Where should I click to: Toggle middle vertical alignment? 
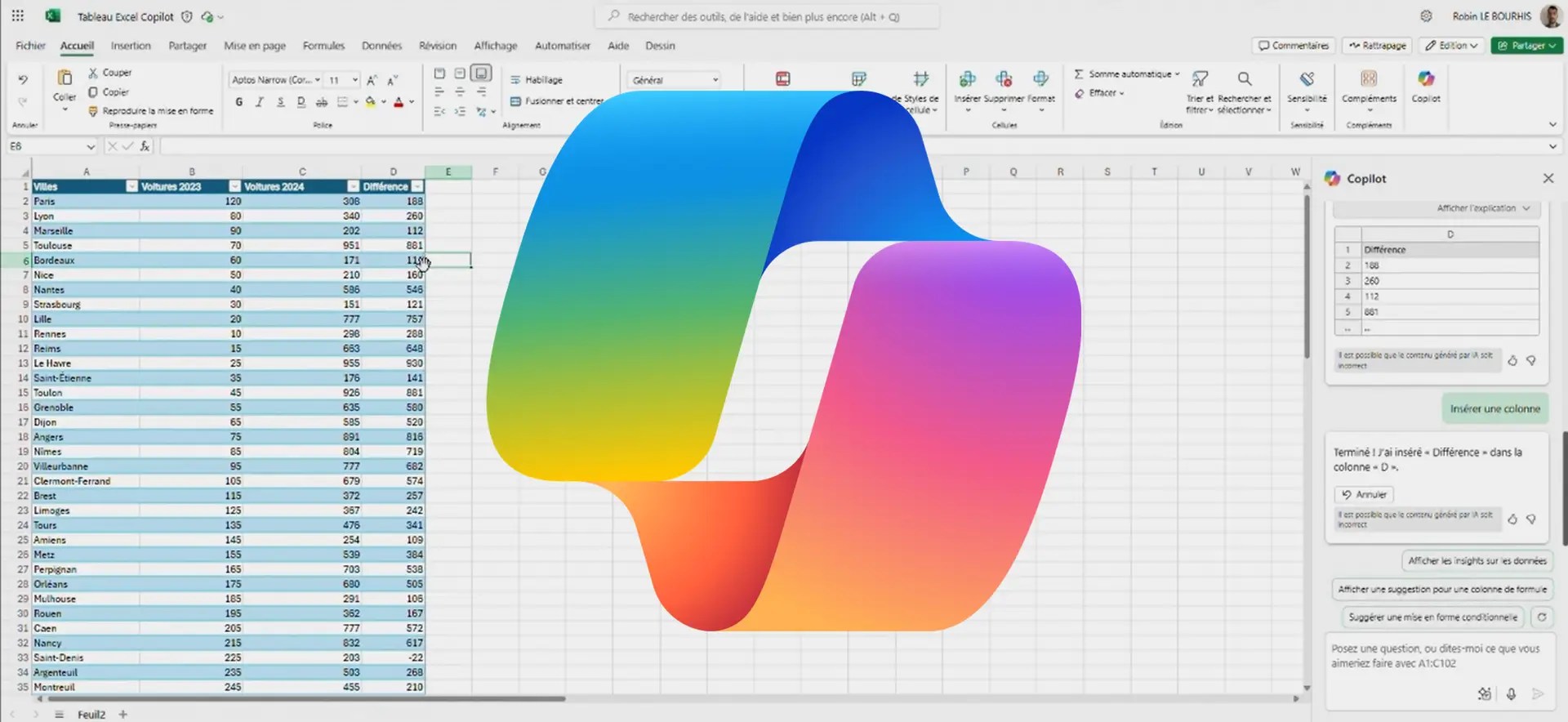point(460,74)
